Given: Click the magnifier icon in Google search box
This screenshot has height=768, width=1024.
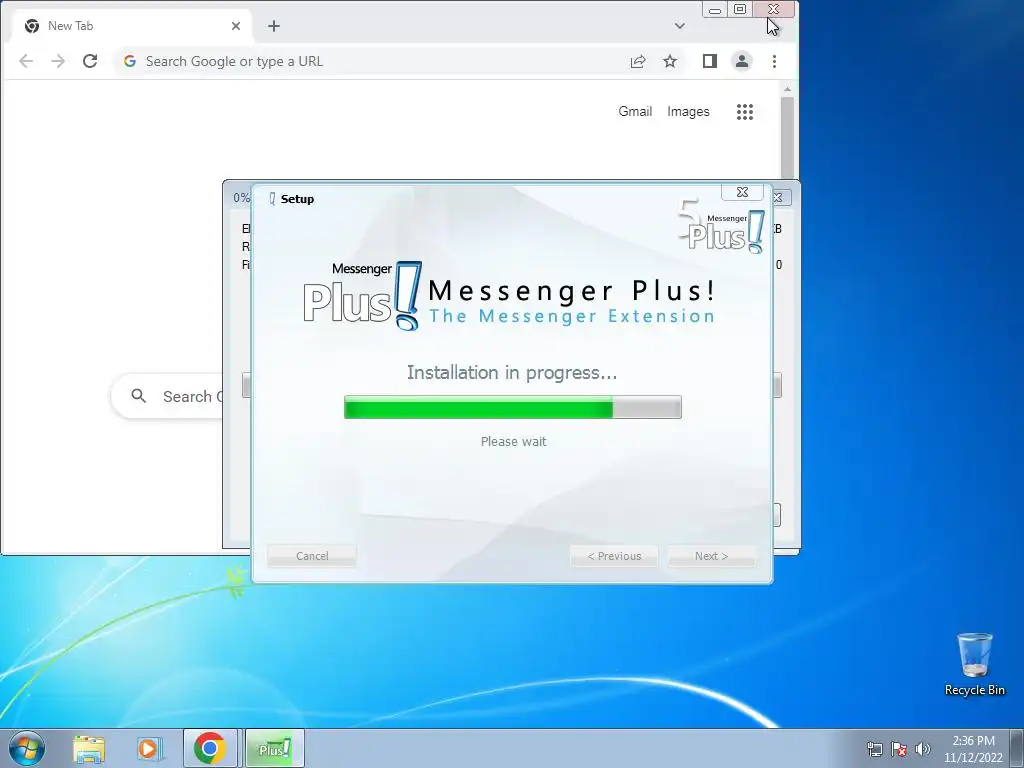Looking at the screenshot, I should 138,396.
